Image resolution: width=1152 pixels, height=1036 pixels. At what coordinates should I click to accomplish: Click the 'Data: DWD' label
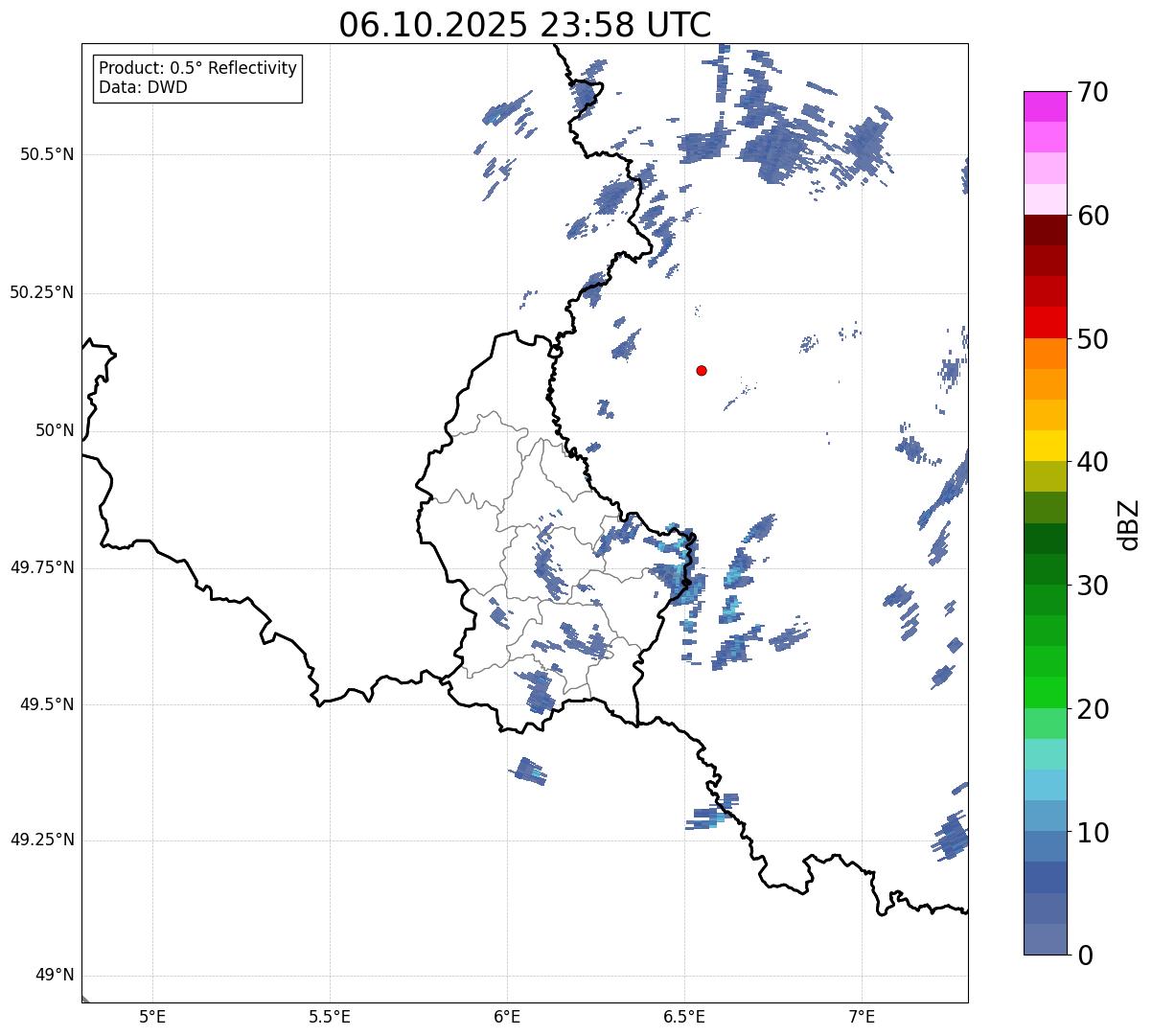143,87
